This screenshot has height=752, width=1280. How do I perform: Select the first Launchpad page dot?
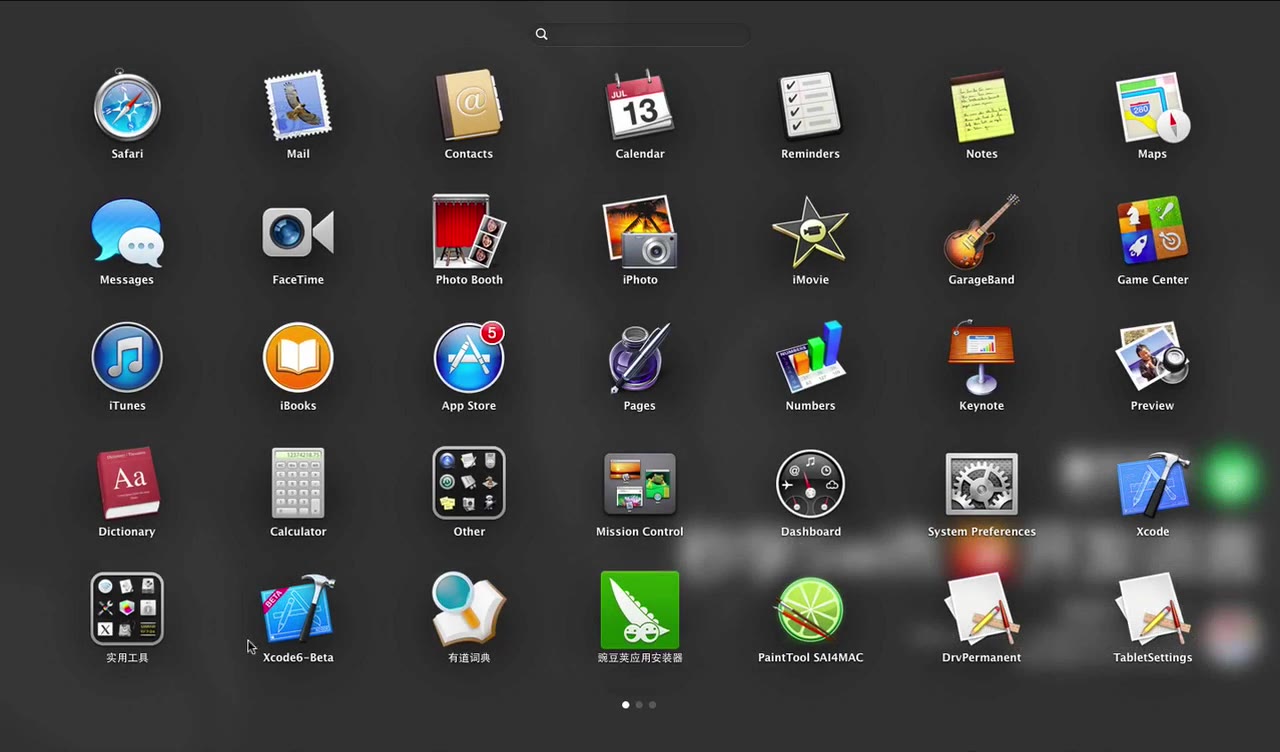coord(626,705)
